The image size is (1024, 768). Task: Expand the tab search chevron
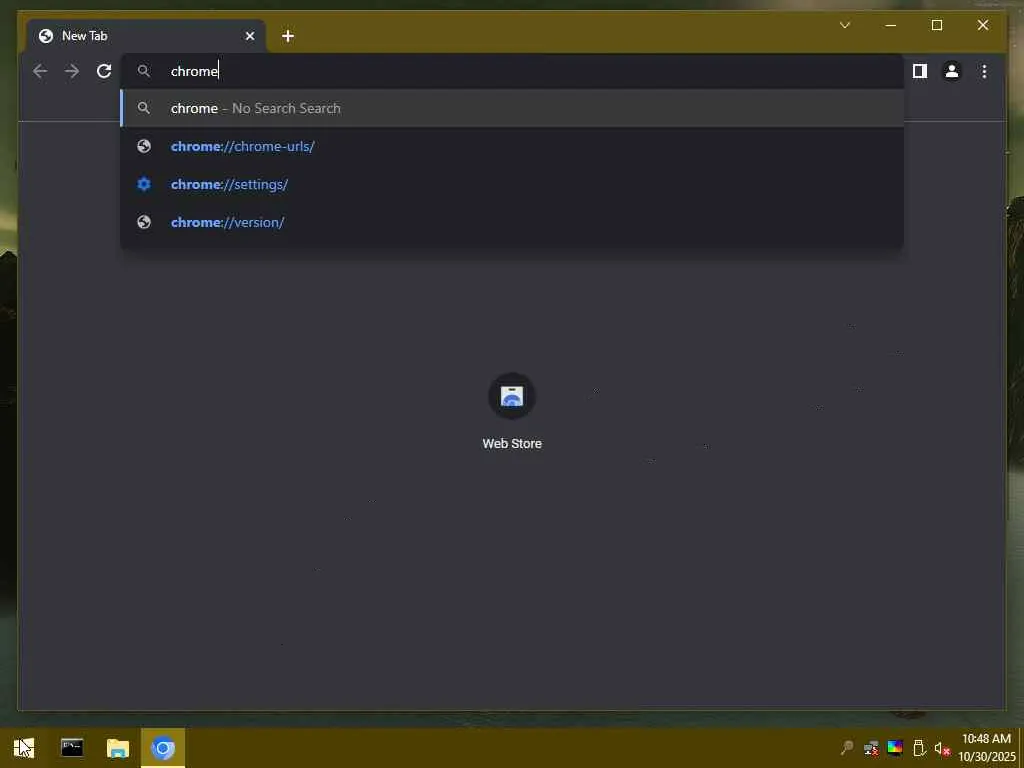click(844, 25)
